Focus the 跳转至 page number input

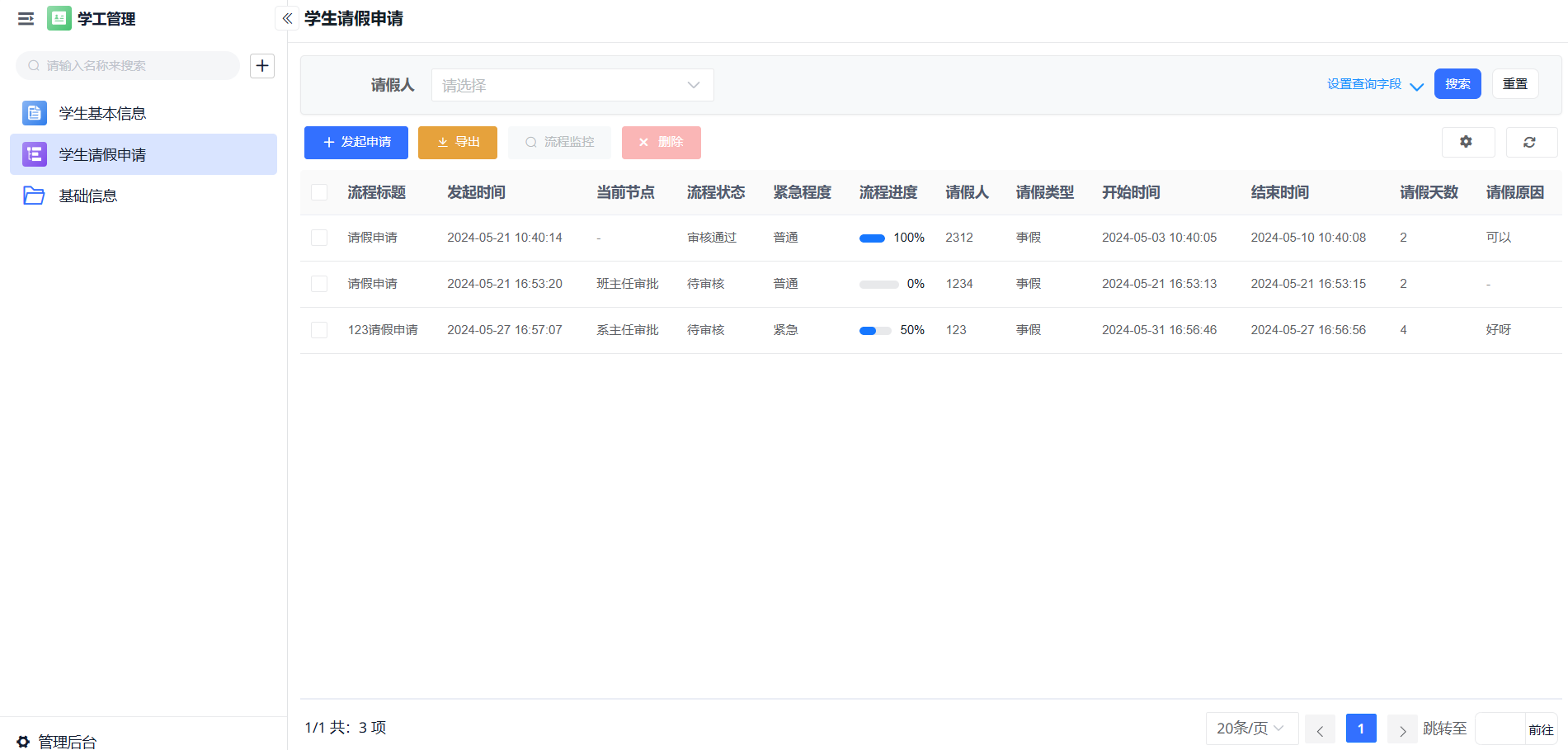tap(1500, 729)
